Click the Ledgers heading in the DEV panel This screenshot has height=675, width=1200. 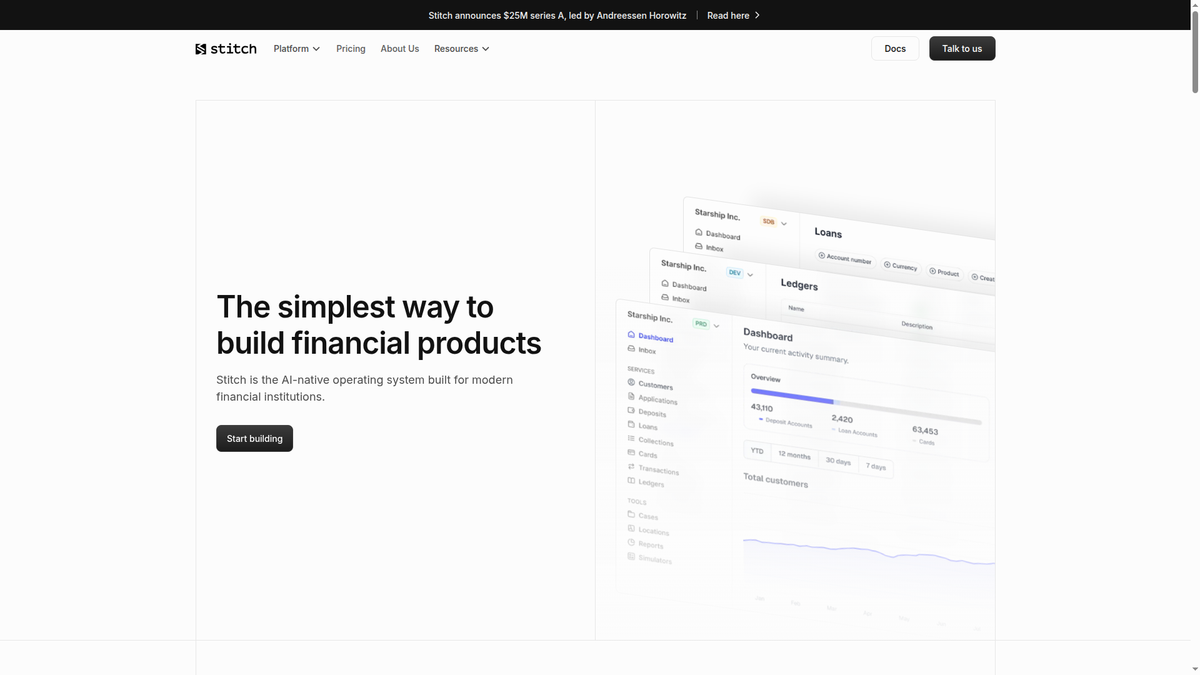pyautogui.click(x=799, y=285)
